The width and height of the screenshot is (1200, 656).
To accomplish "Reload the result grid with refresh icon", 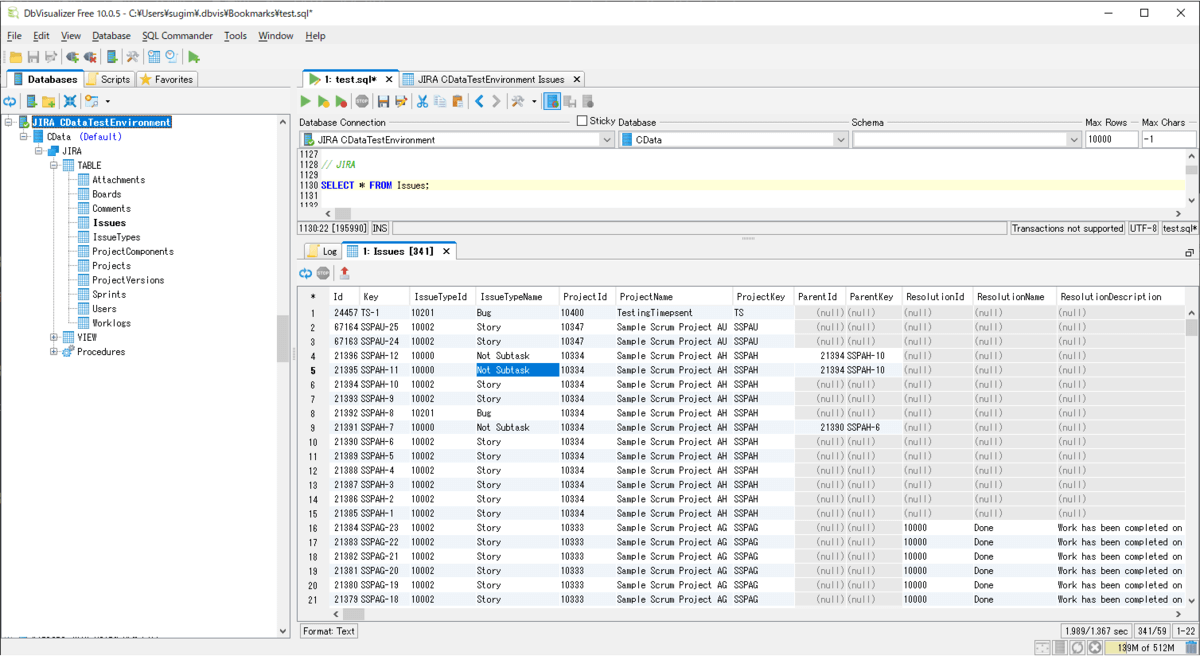I will (x=306, y=273).
